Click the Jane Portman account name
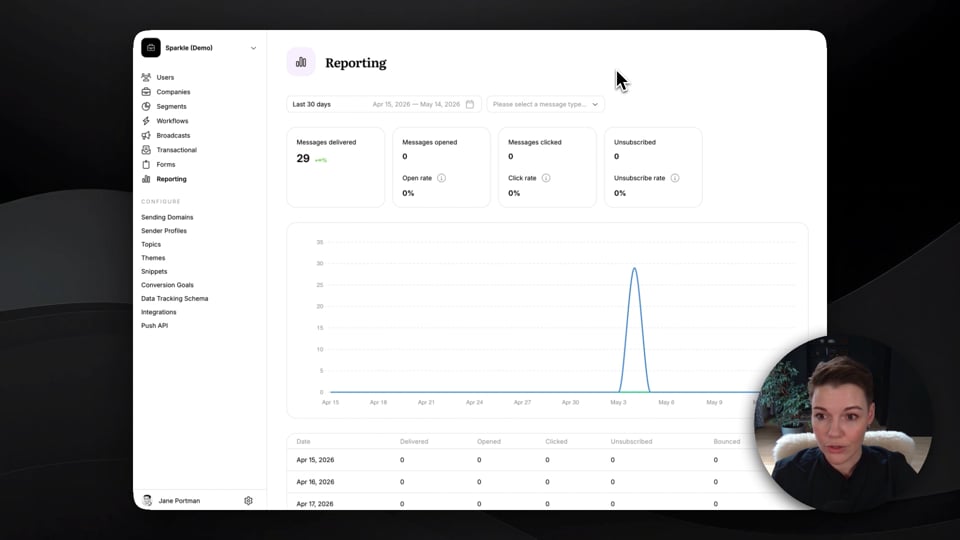 click(179, 501)
